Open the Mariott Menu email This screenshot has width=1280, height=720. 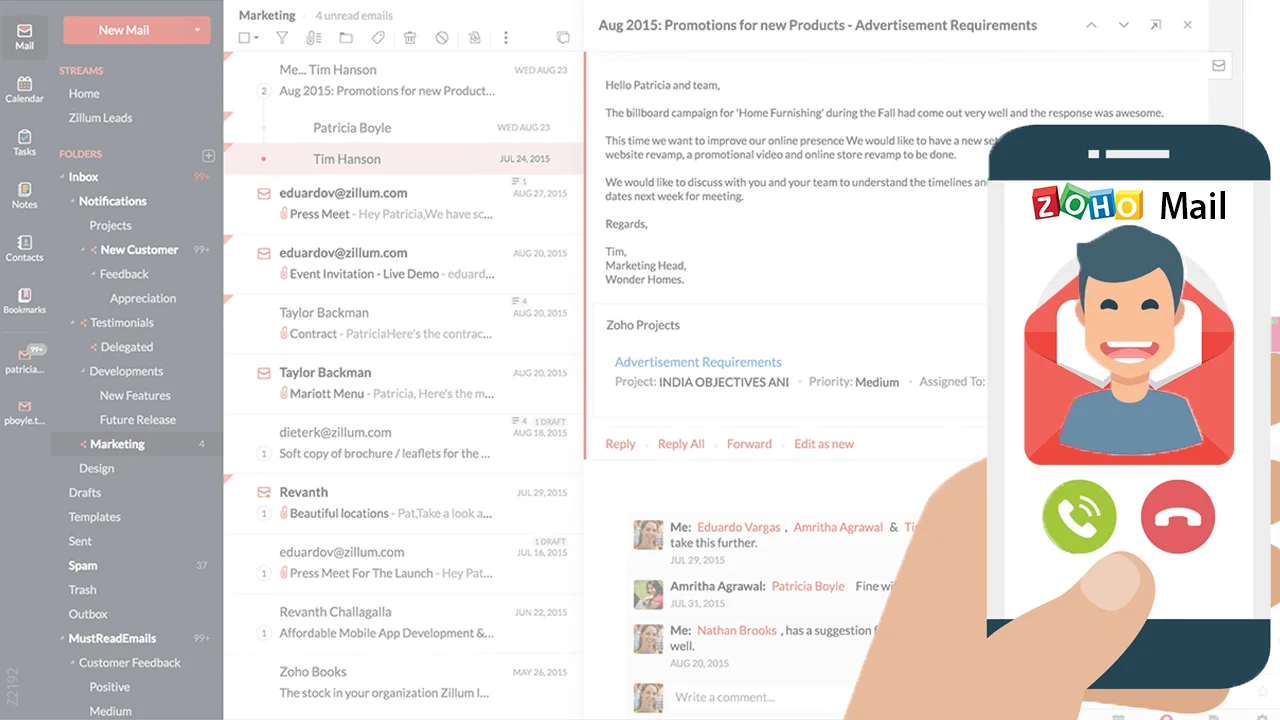coord(403,384)
